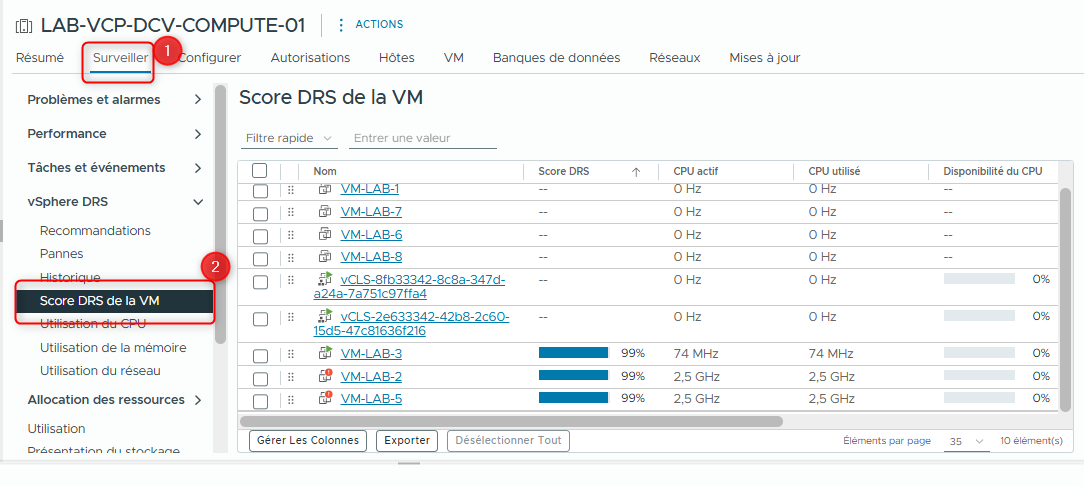Open Utilisation du réseau
Viewport: 1084px width, 487px height.
pyautogui.click(x=100, y=370)
